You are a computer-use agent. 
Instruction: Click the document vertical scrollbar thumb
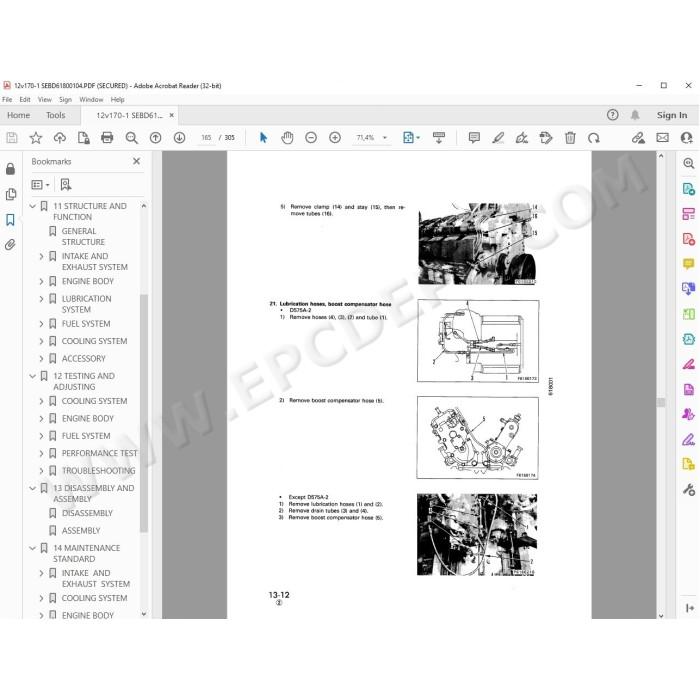tap(661, 402)
